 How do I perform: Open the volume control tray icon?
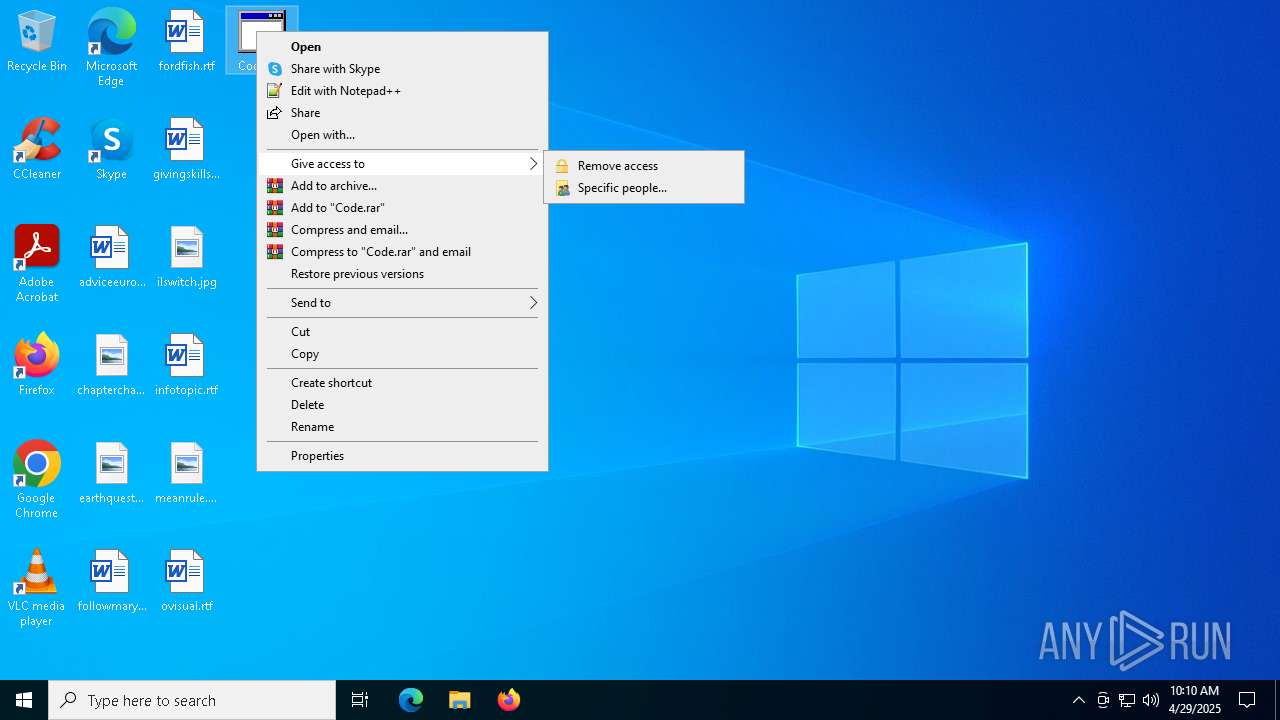1150,700
